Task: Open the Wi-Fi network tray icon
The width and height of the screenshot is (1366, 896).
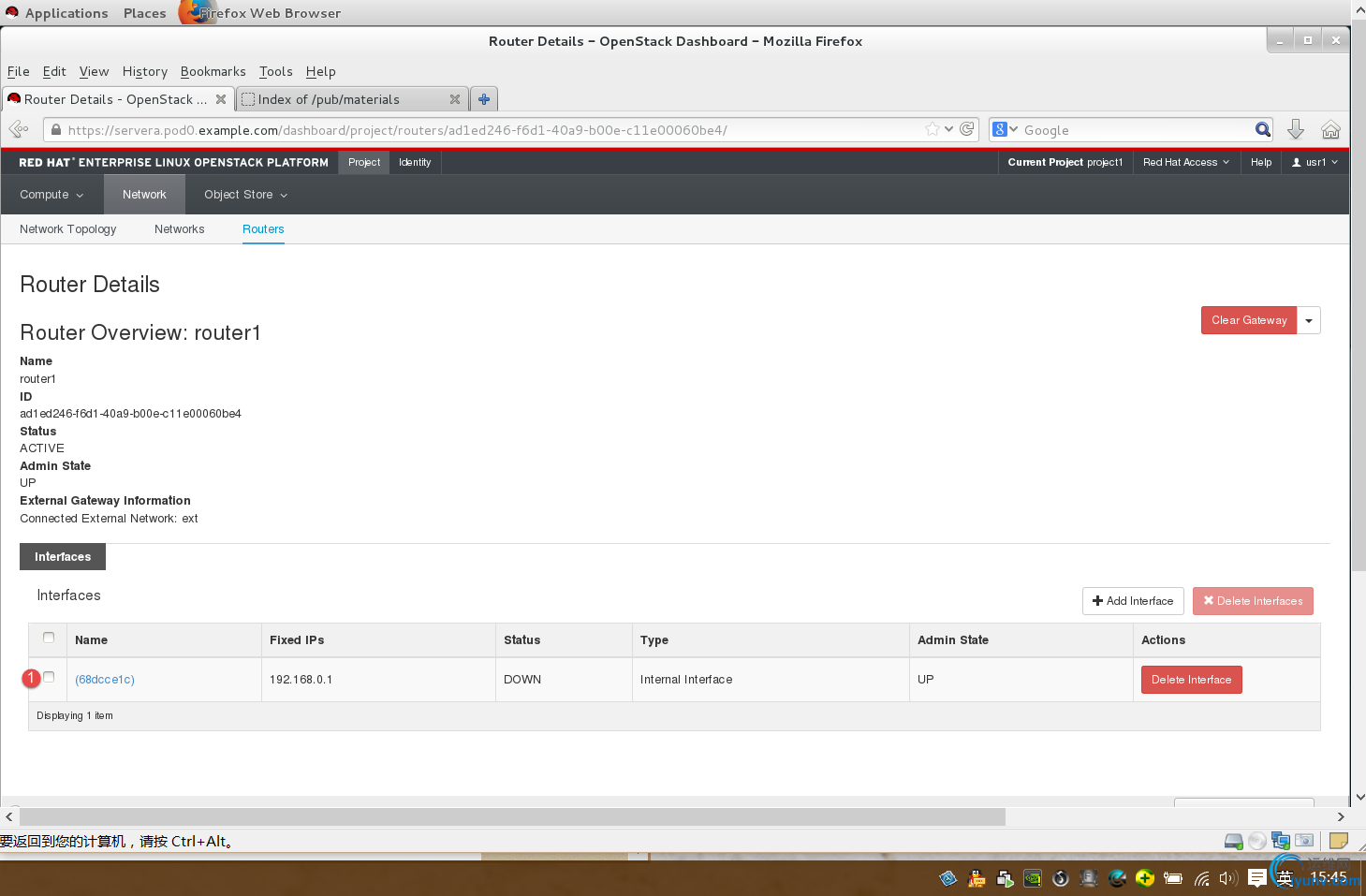Action: coord(1201,878)
